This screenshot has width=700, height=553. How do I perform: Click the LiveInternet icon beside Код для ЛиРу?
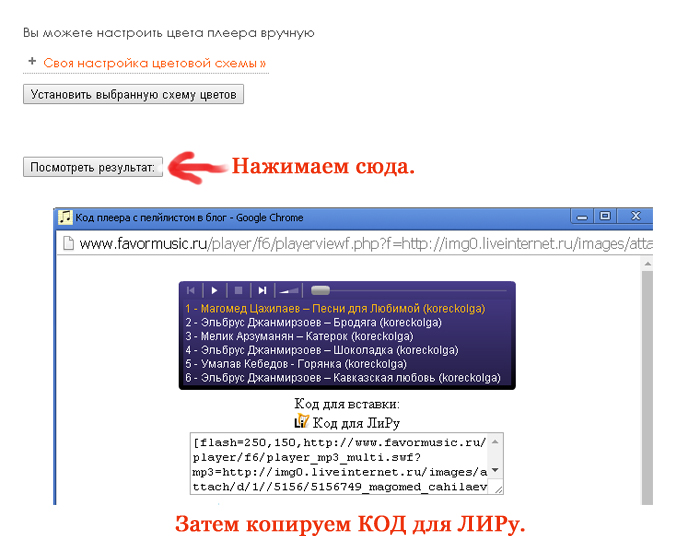(302, 421)
